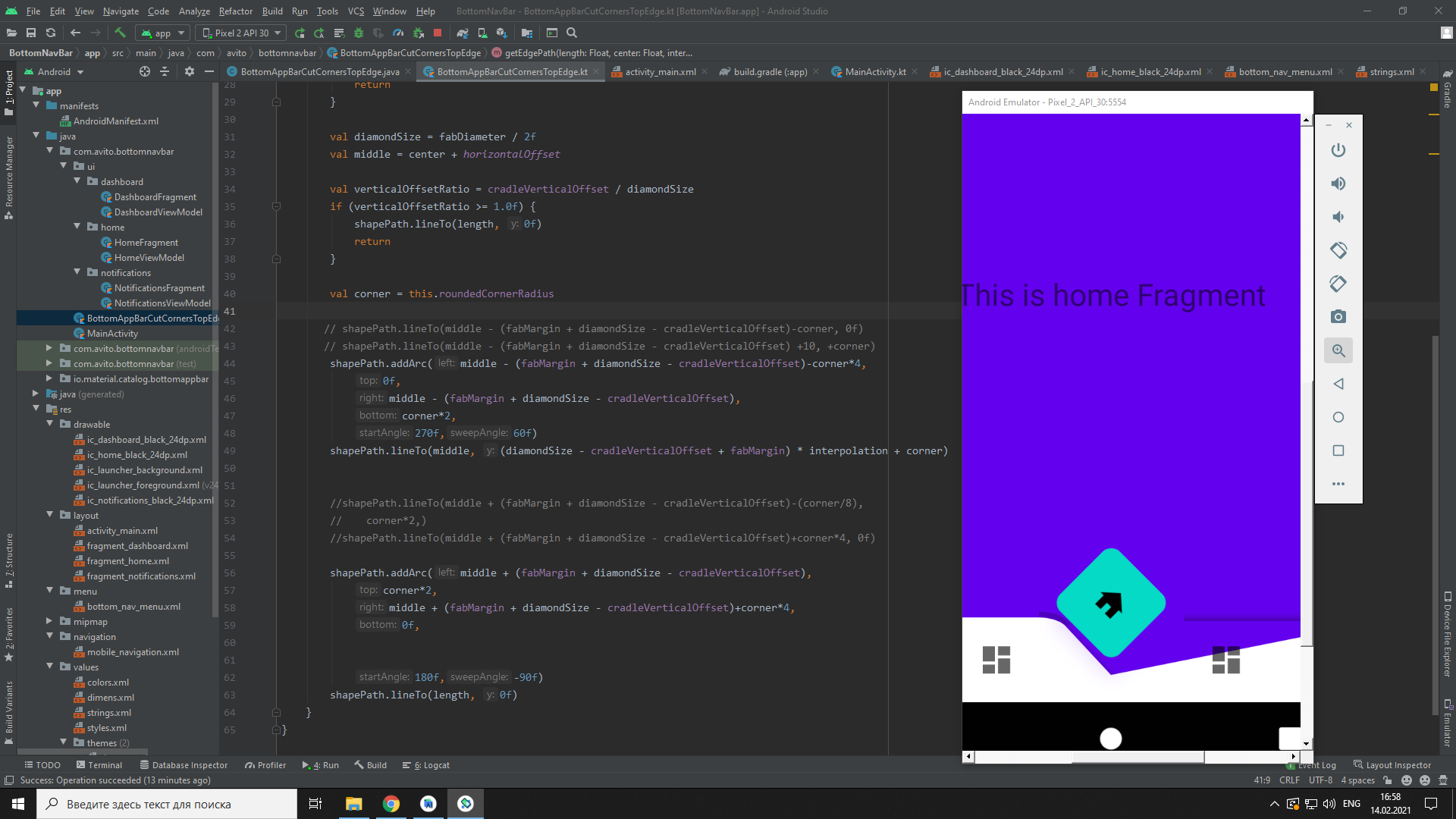This screenshot has width=1456, height=819.
Task: Open Project panel settings gear
Action: [x=190, y=71]
